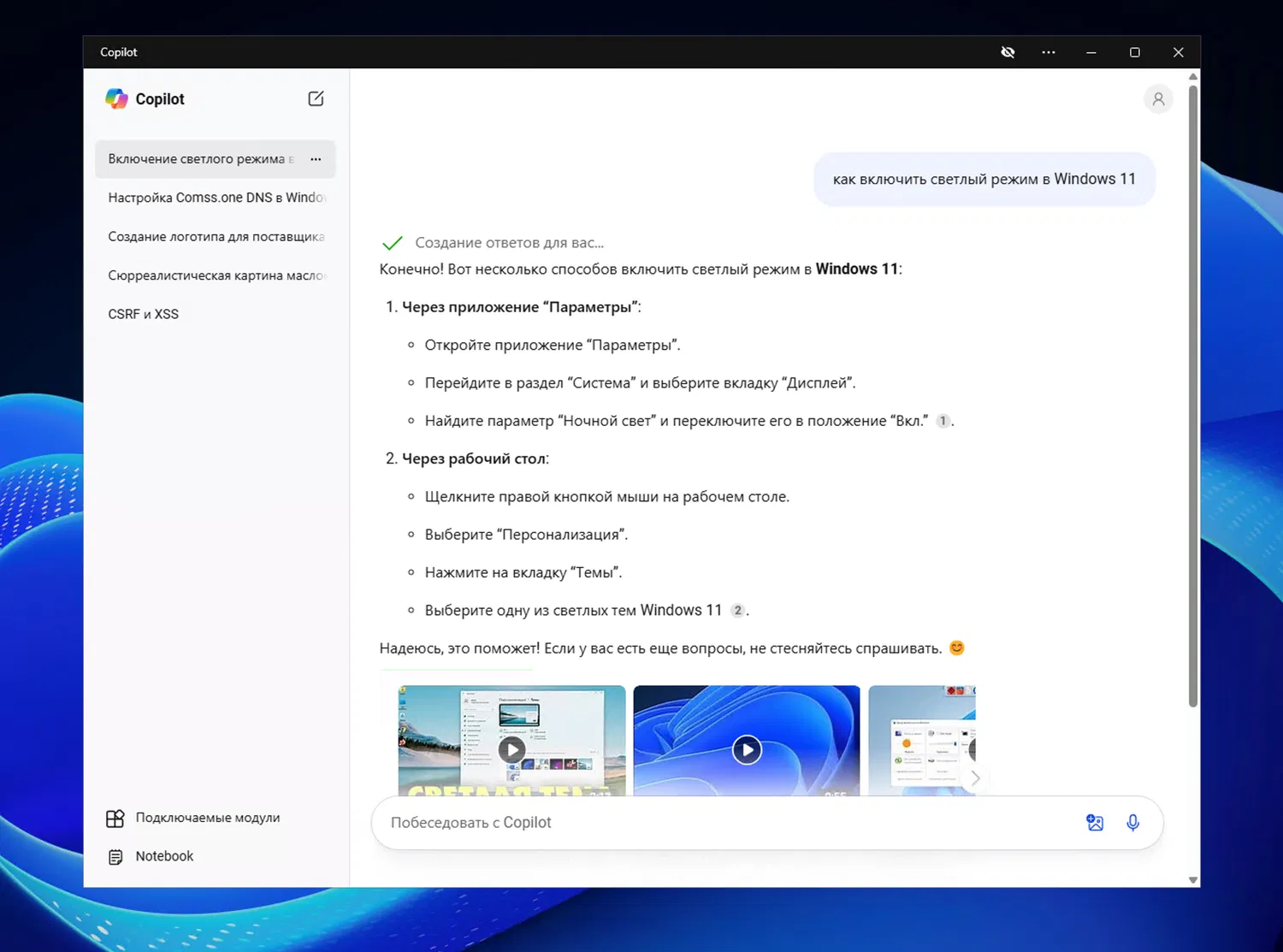
Task: Open the Подключаемые модули plugins icon
Action: point(115,819)
